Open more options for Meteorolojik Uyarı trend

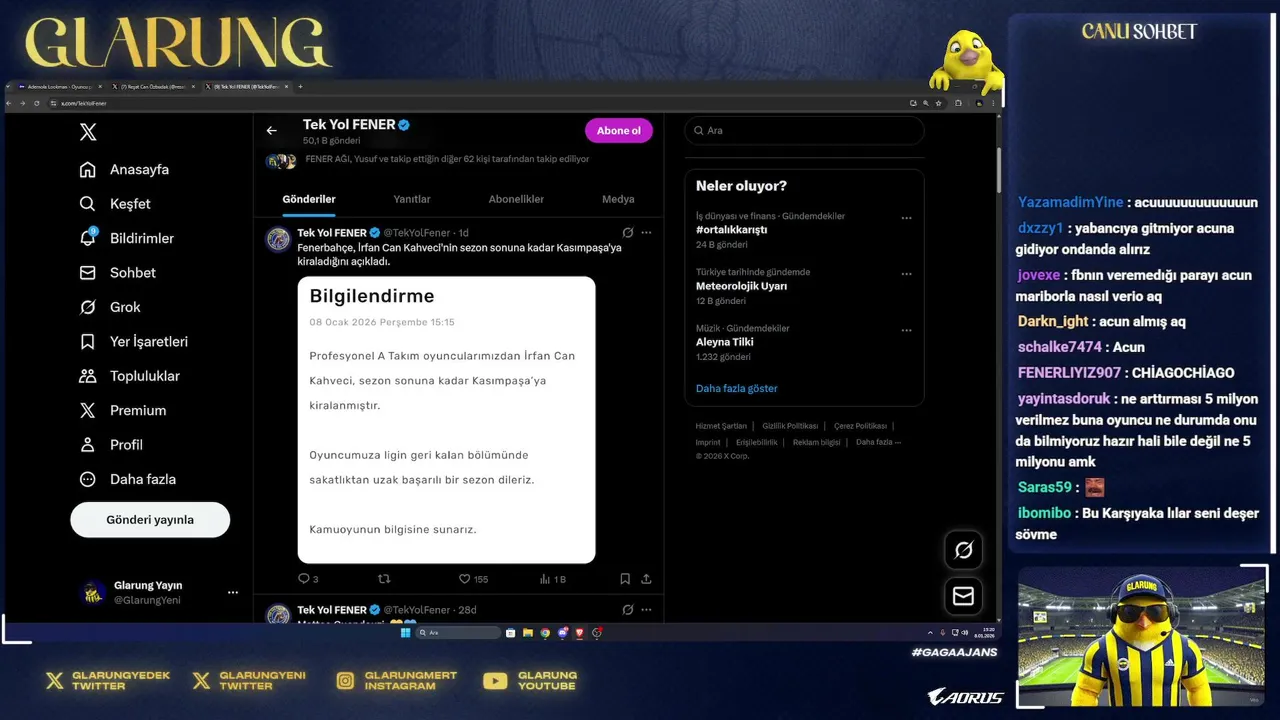pyautogui.click(x=906, y=274)
